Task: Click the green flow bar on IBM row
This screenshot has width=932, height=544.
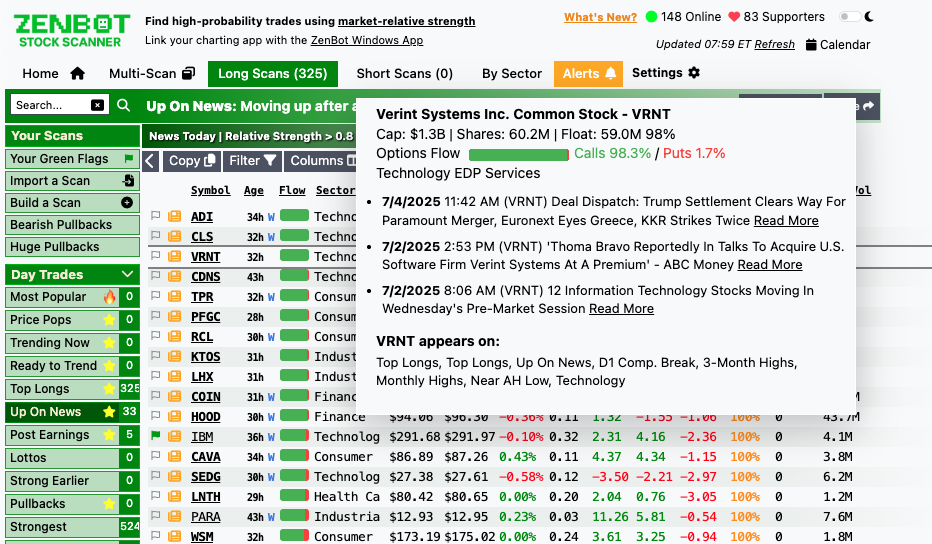Action: [x=294, y=435]
